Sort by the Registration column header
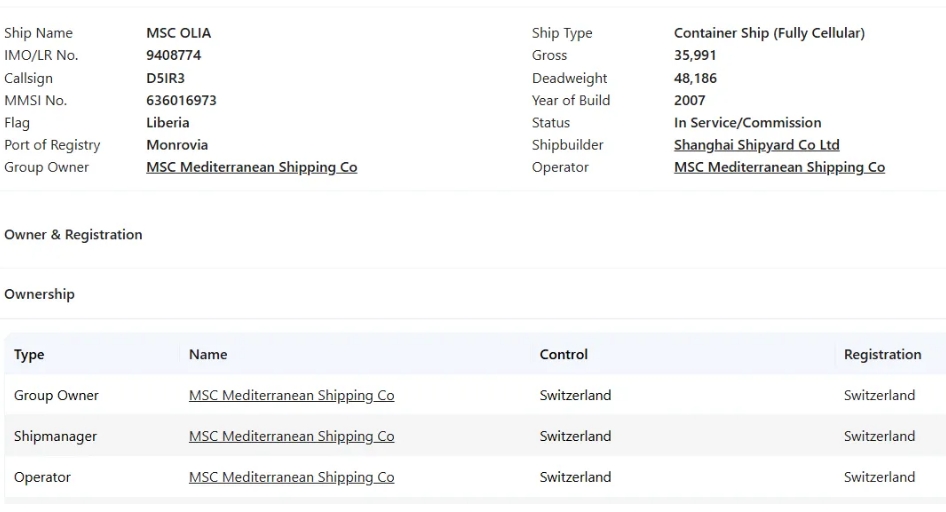 coord(882,355)
